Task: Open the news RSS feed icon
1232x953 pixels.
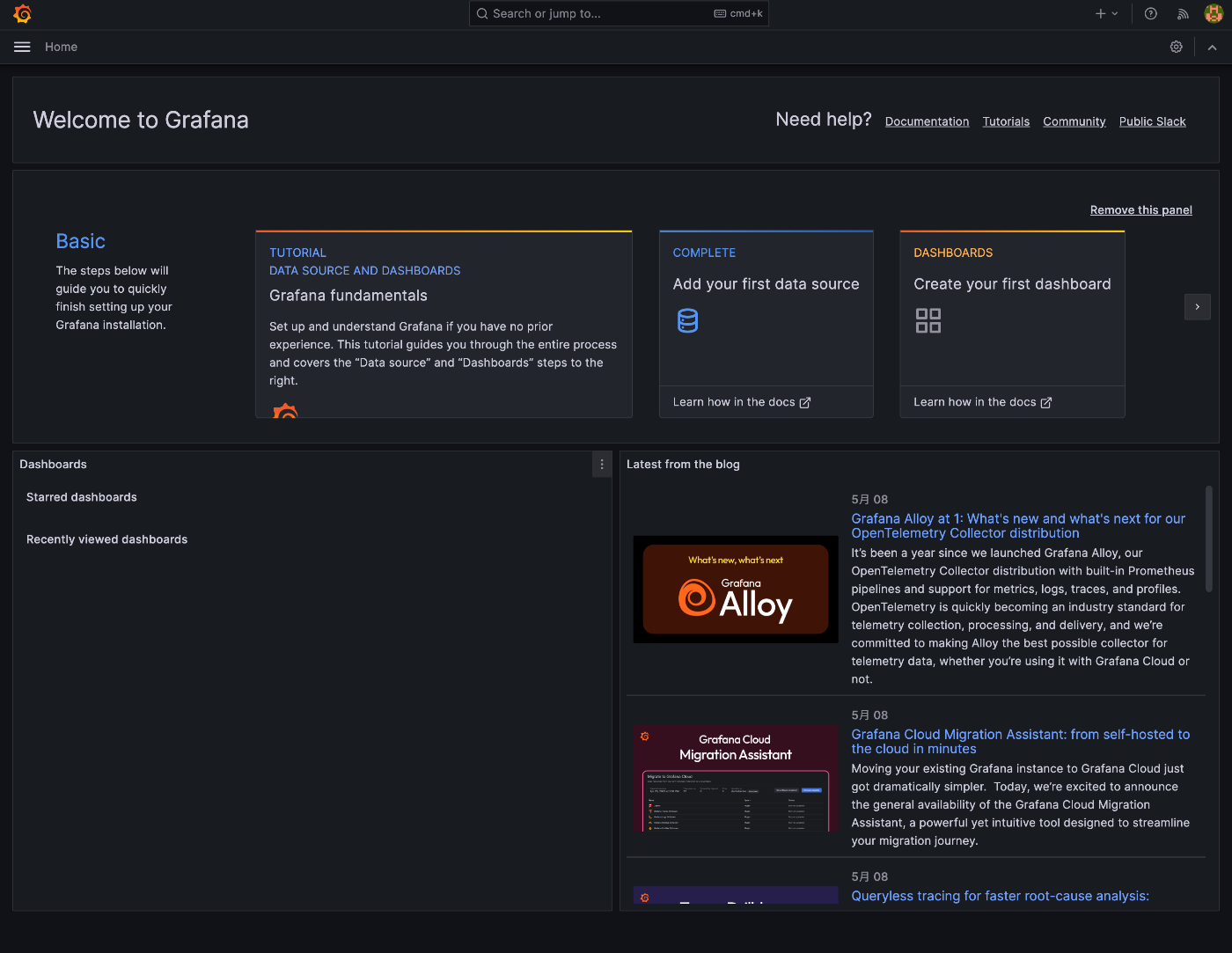Action: point(1183,13)
